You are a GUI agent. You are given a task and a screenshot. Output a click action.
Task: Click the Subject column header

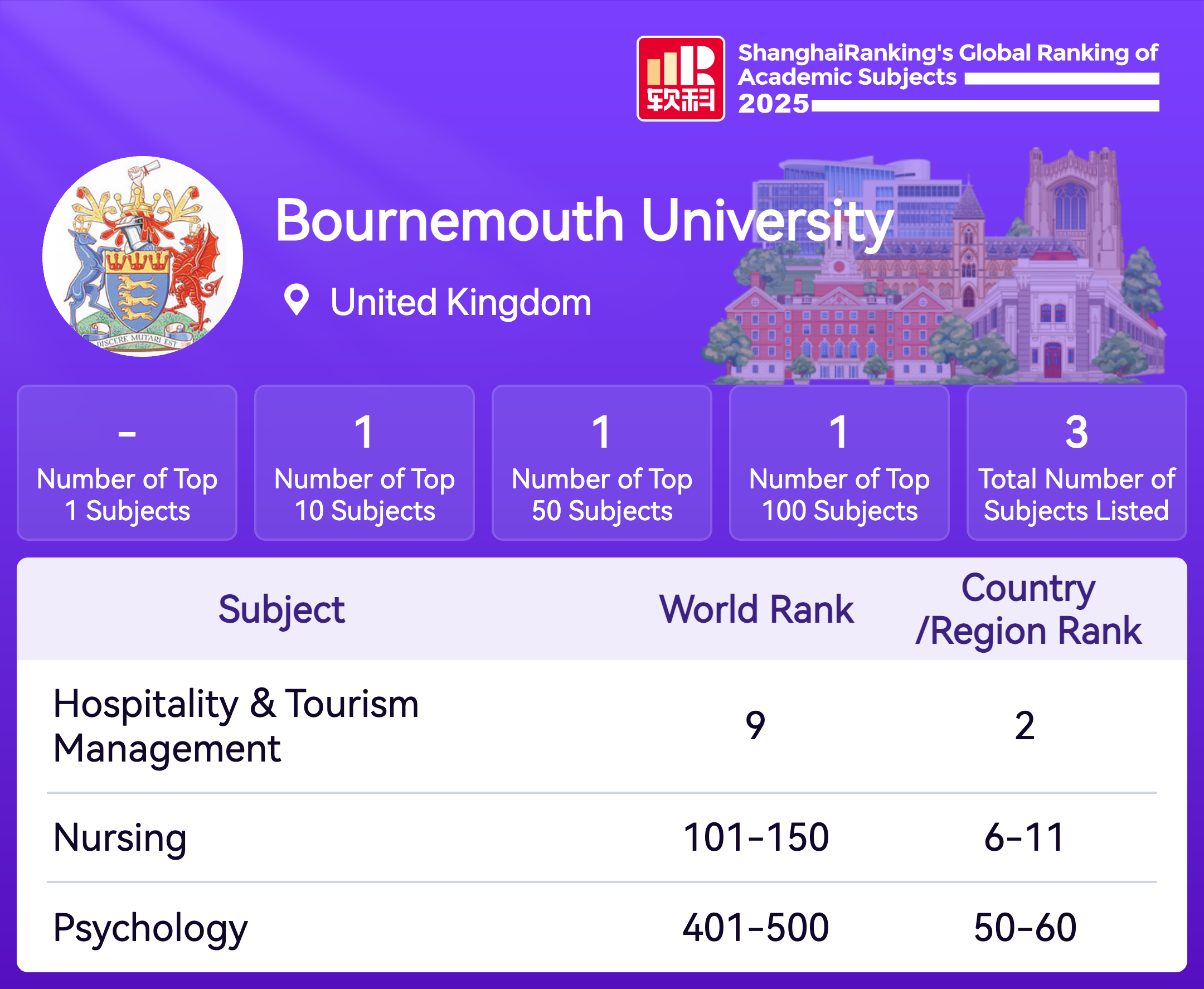(x=281, y=609)
